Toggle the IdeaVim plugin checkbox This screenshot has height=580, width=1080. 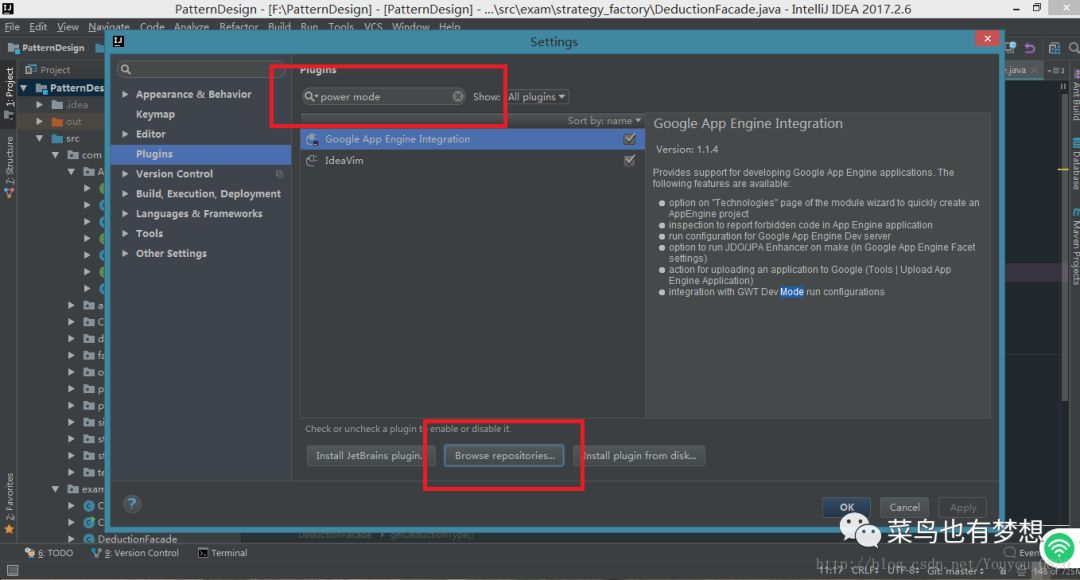pyautogui.click(x=630, y=160)
